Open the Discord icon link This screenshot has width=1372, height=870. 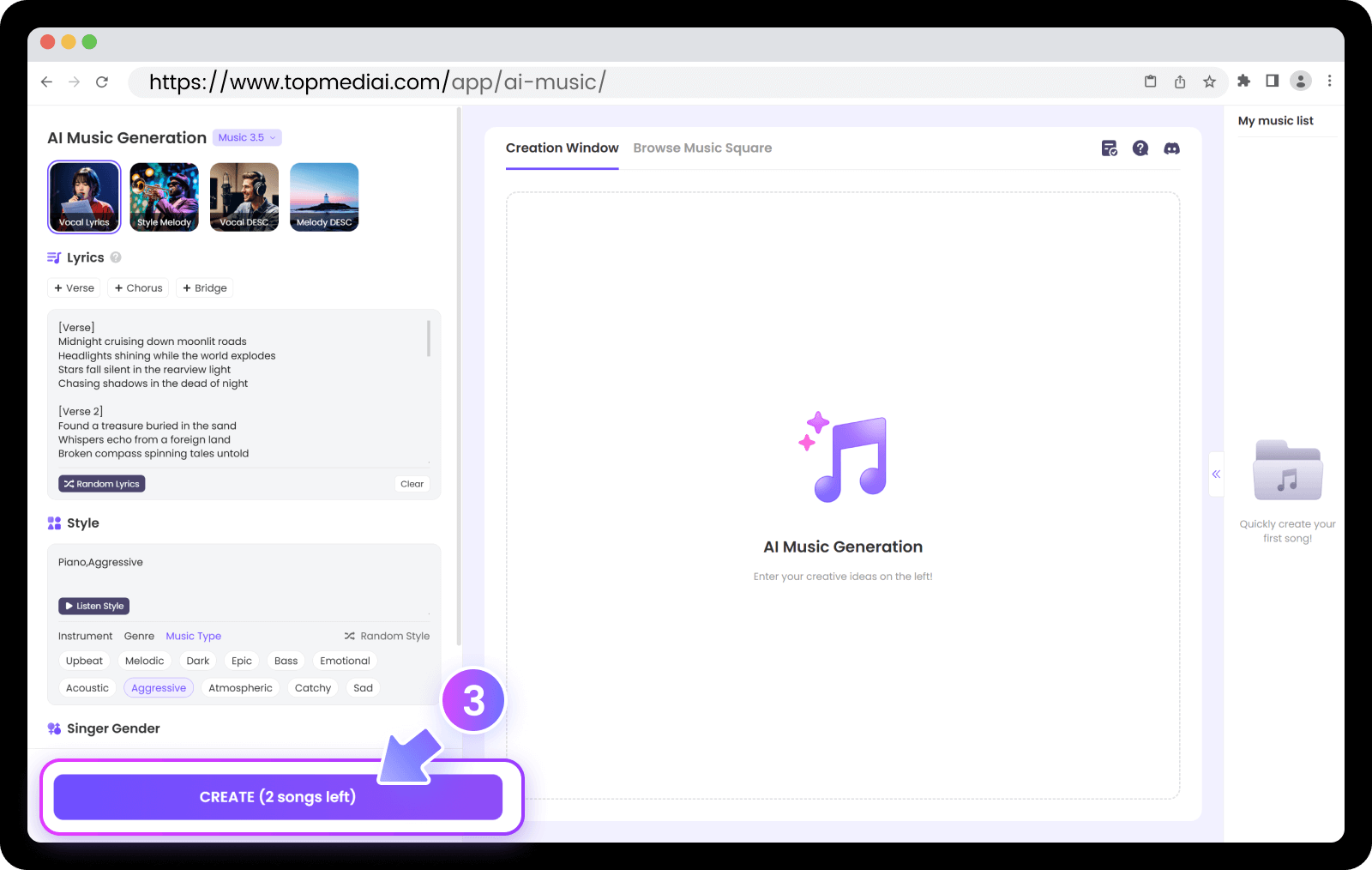tap(1171, 148)
